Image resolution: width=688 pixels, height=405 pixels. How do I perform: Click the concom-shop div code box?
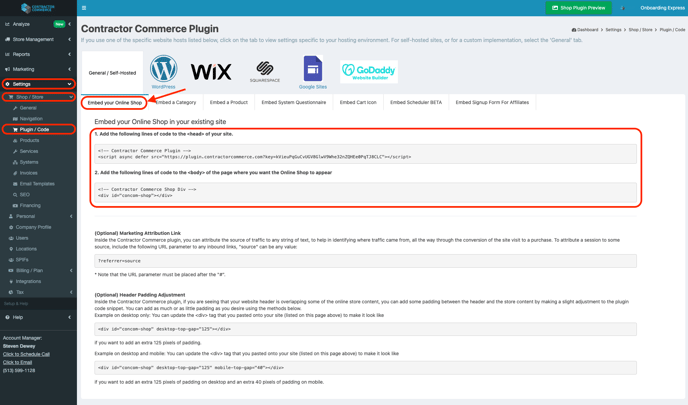(366, 192)
